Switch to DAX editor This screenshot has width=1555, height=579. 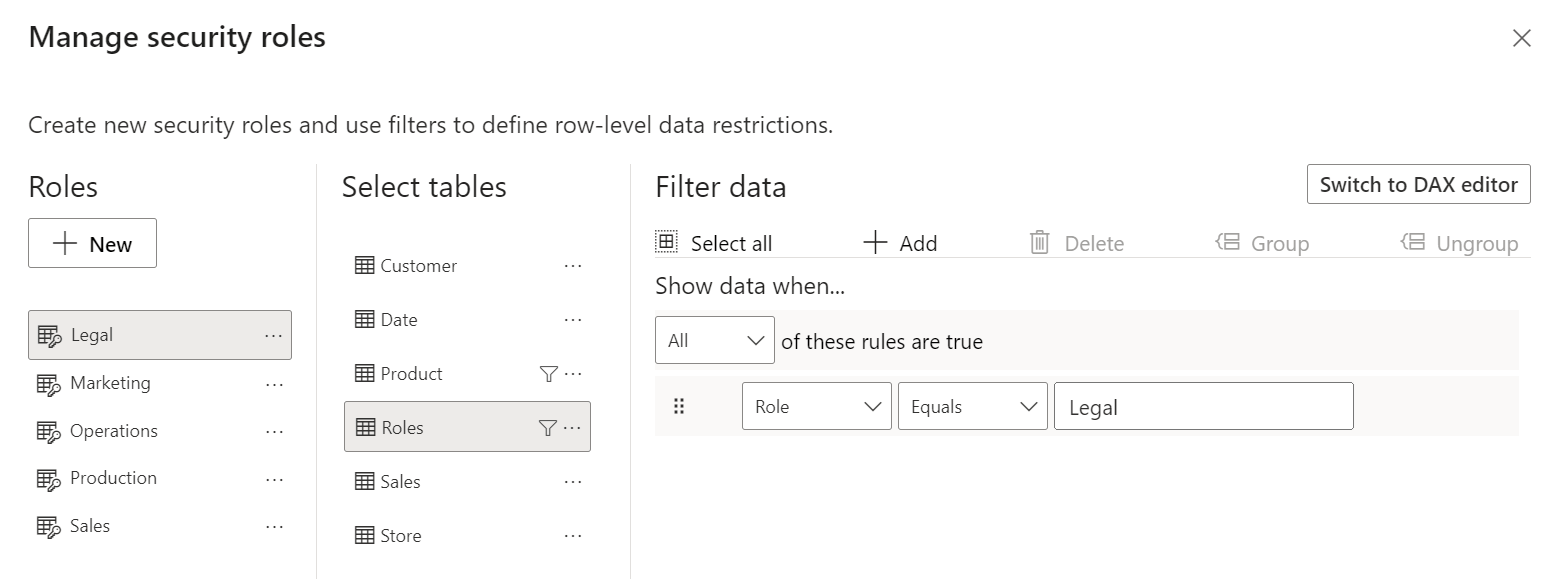[1418, 184]
